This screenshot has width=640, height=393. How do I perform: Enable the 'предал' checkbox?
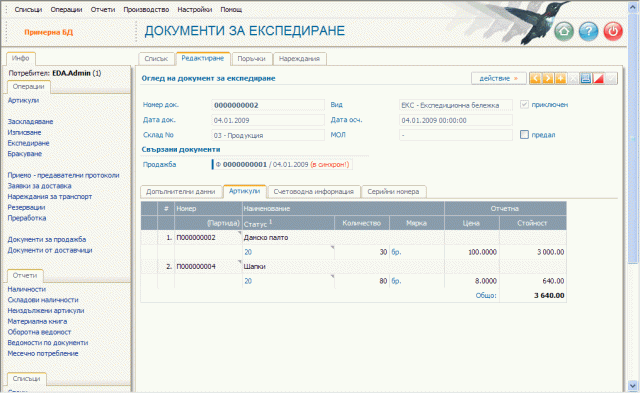(x=524, y=135)
